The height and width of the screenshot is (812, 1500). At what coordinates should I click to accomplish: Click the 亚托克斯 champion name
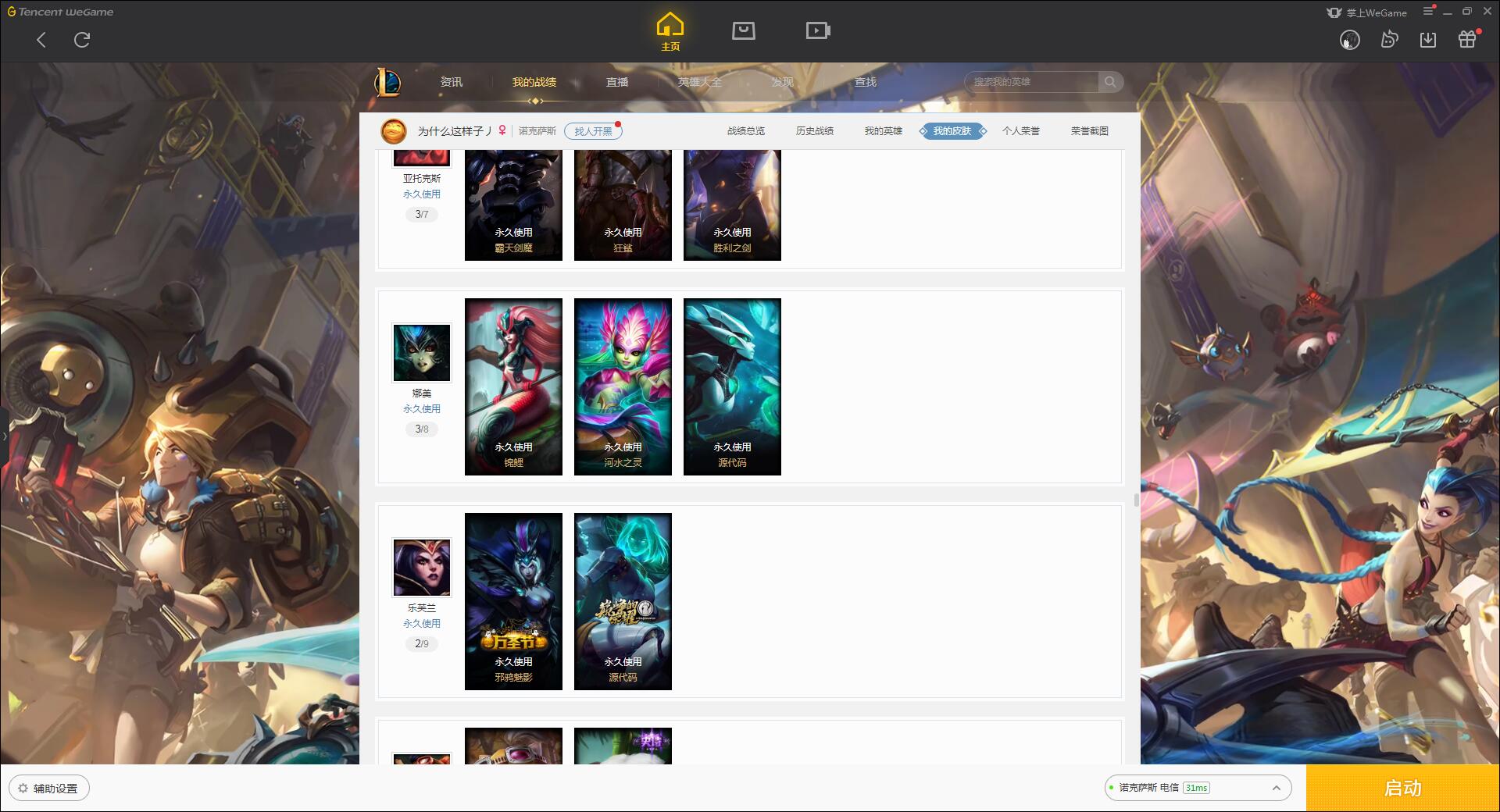click(x=422, y=179)
